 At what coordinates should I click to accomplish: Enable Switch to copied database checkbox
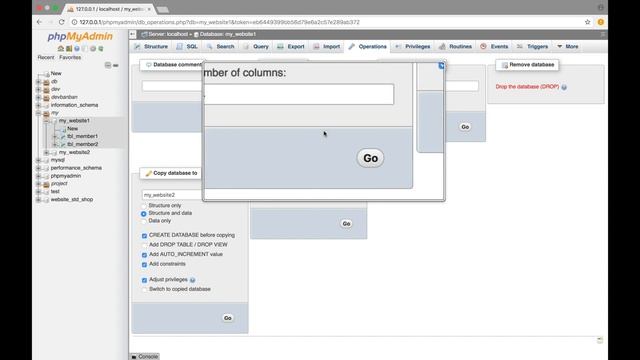tap(144, 290)
